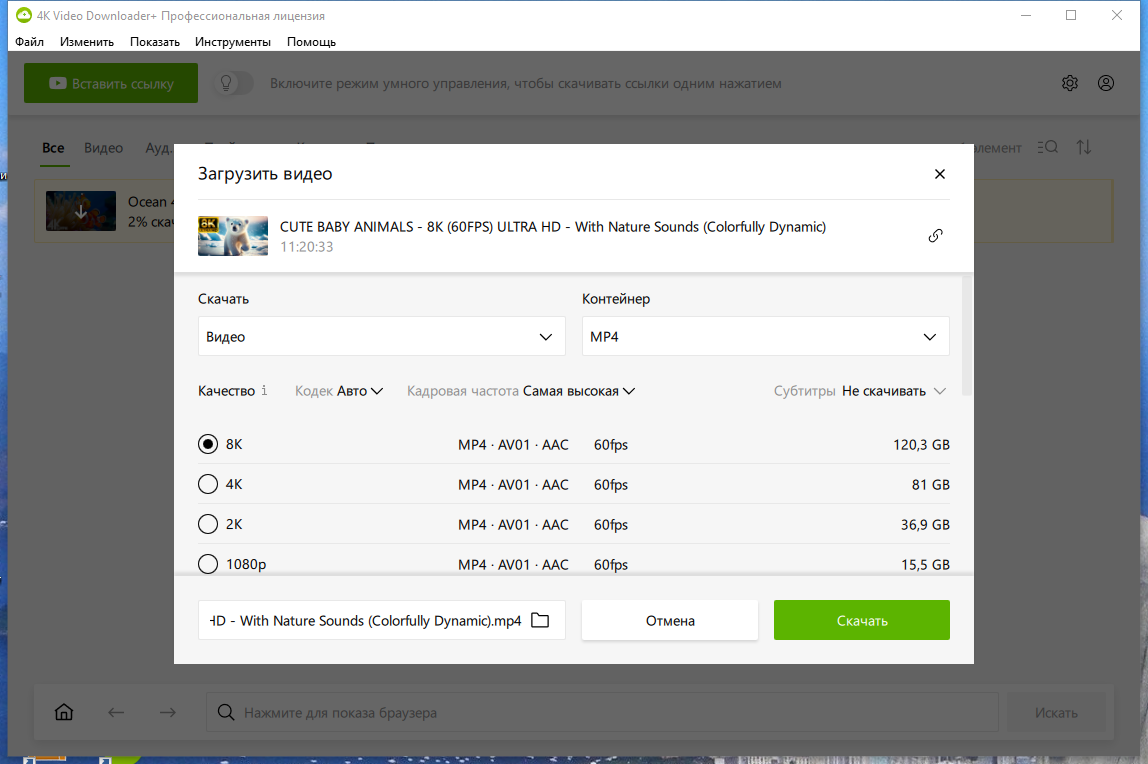Click the search list filter icon
The height and width of the screenshot is (764, 1148).
[1047, 147]
